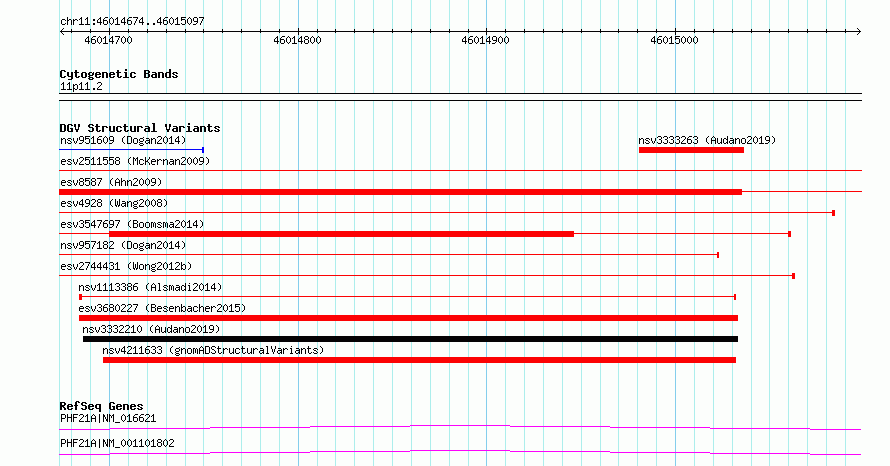
Task: Select the nsv3333263 (Audano2019) label
Action: point(707,140)
